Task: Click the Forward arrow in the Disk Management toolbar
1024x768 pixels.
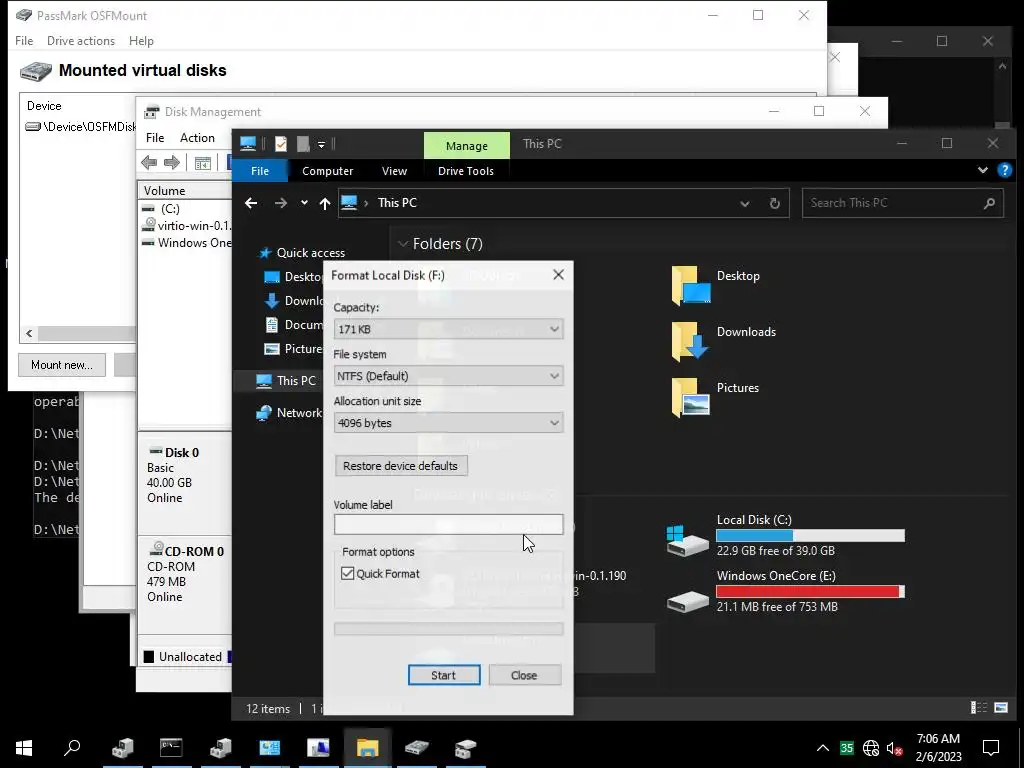Action: [x=172, y=163]
